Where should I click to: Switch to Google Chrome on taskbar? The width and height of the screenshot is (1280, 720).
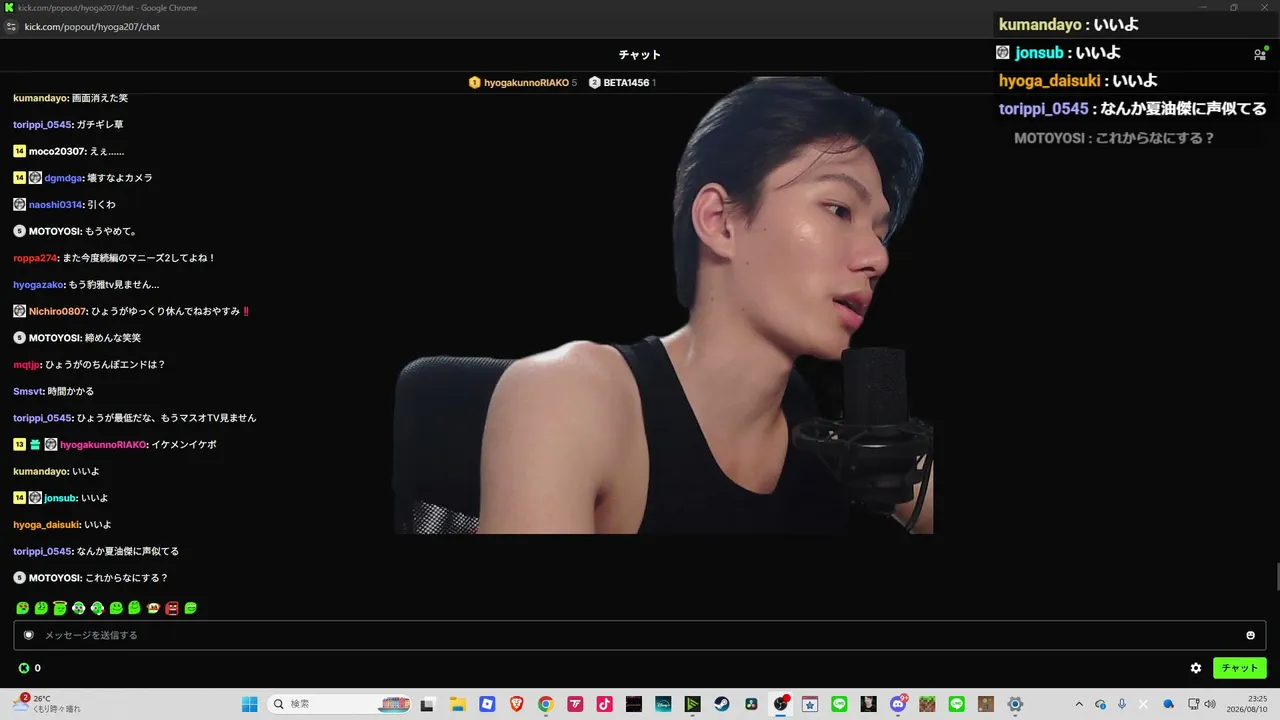click(545, 704)
